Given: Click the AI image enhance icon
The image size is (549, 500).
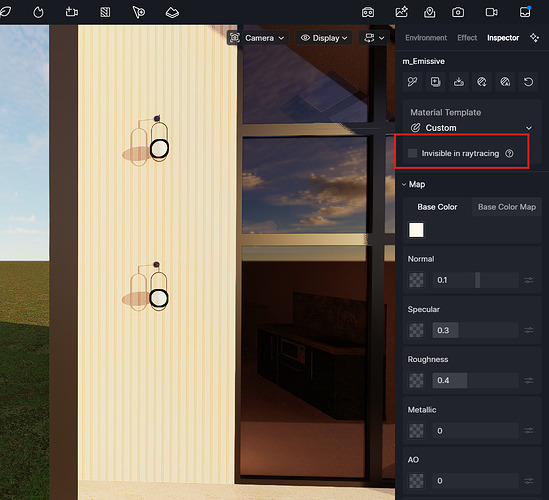Looking at the screenshot, I should (401, 12).
